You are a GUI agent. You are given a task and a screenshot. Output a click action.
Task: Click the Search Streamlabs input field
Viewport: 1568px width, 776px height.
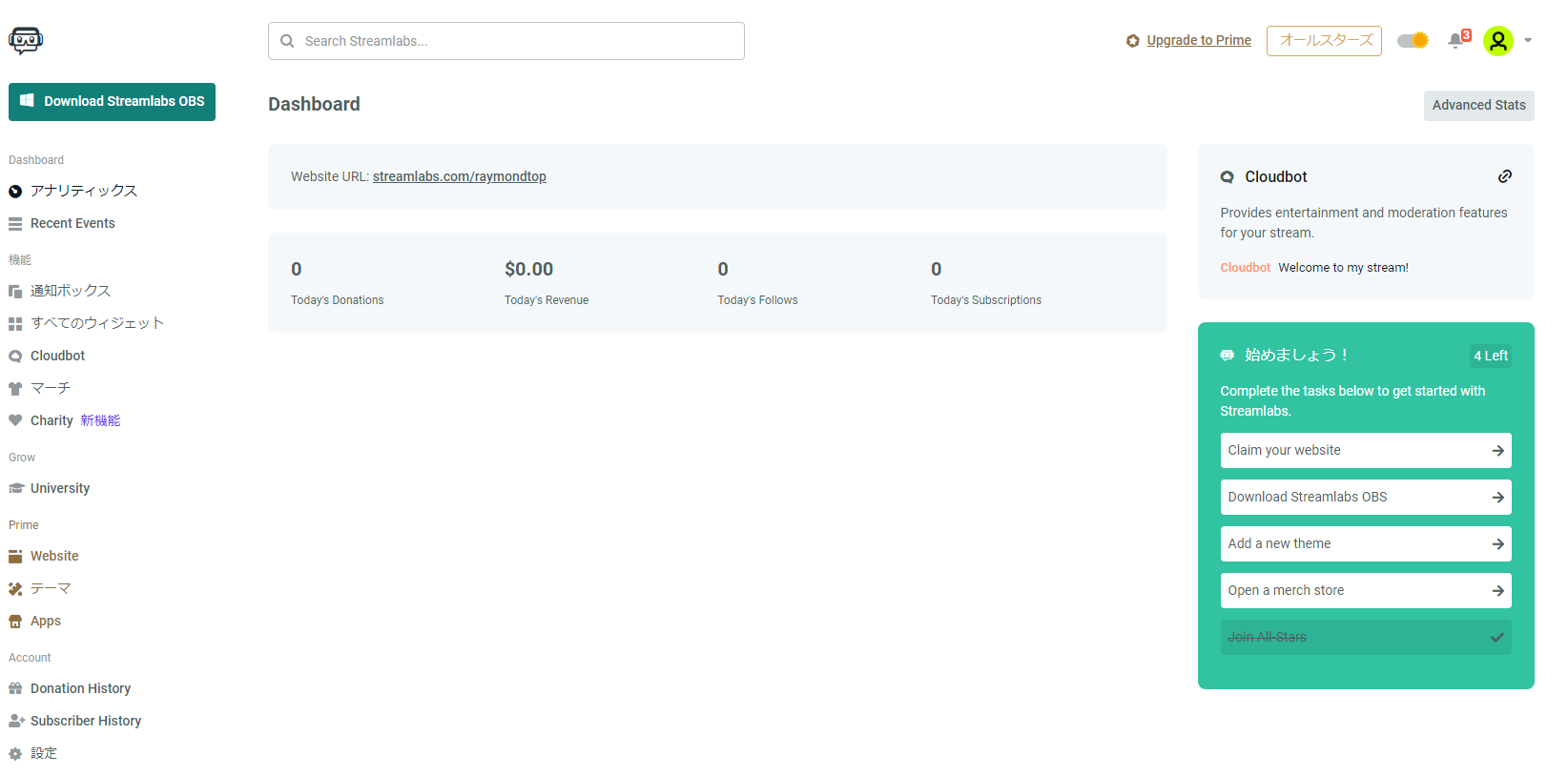click(x=506, y=41)
